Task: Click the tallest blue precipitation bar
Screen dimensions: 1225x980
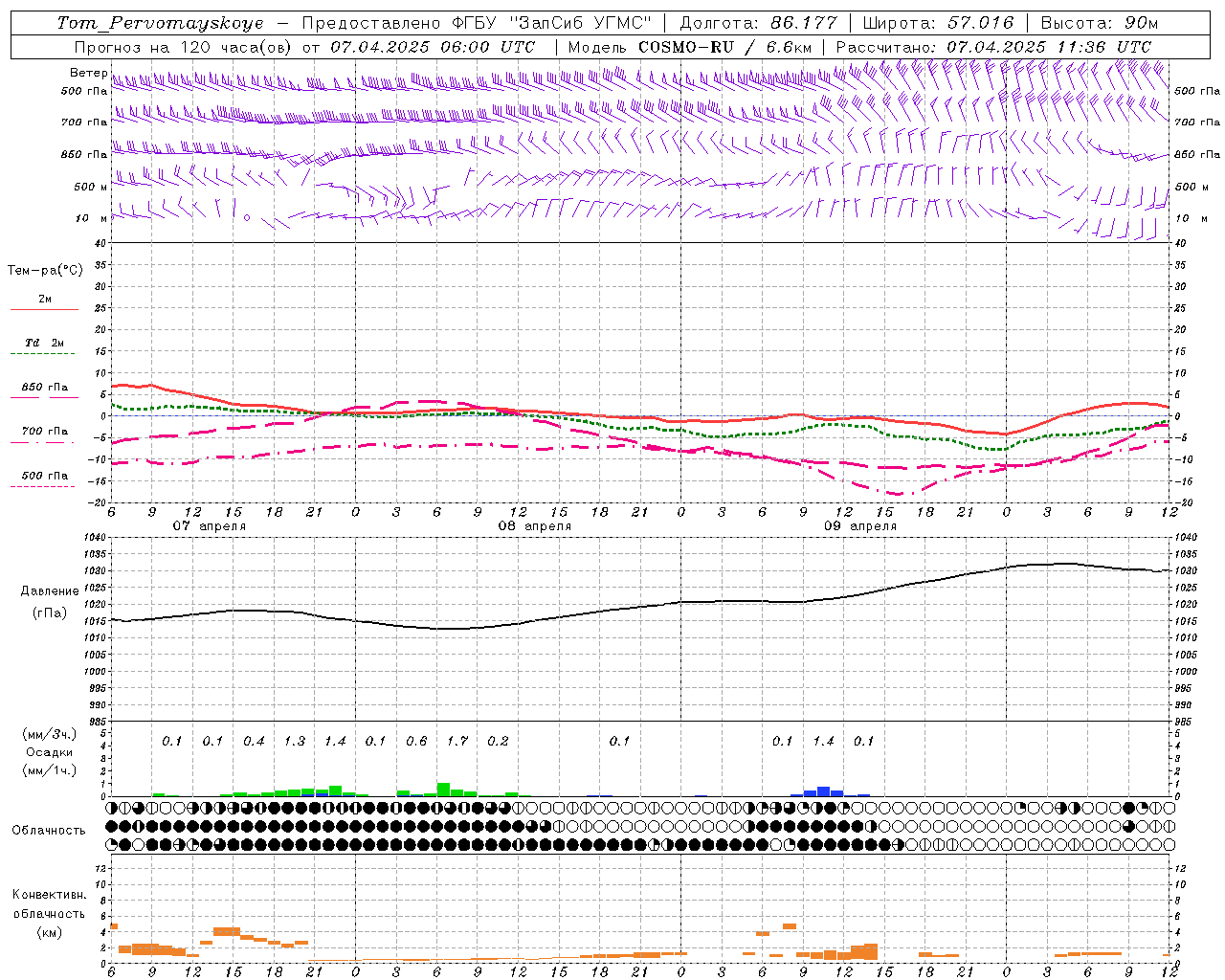Action: click(823, 791)
